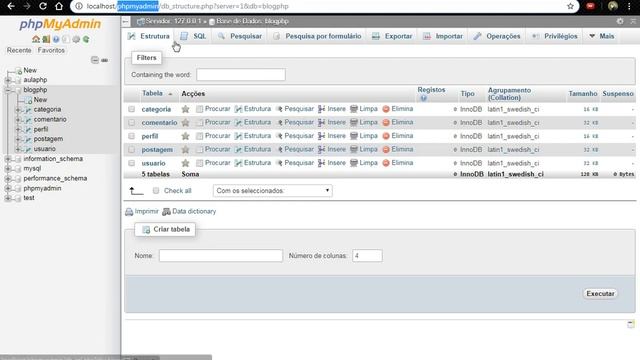
Task: Click Limpa for the comentario table
Action: (364, 122)
